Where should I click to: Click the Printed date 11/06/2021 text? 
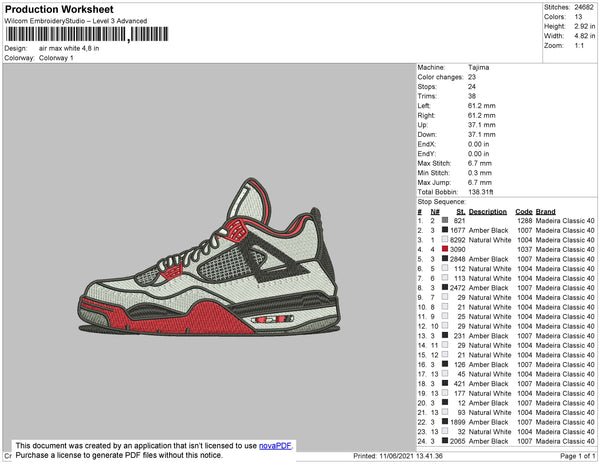click(x=398, y=456)
